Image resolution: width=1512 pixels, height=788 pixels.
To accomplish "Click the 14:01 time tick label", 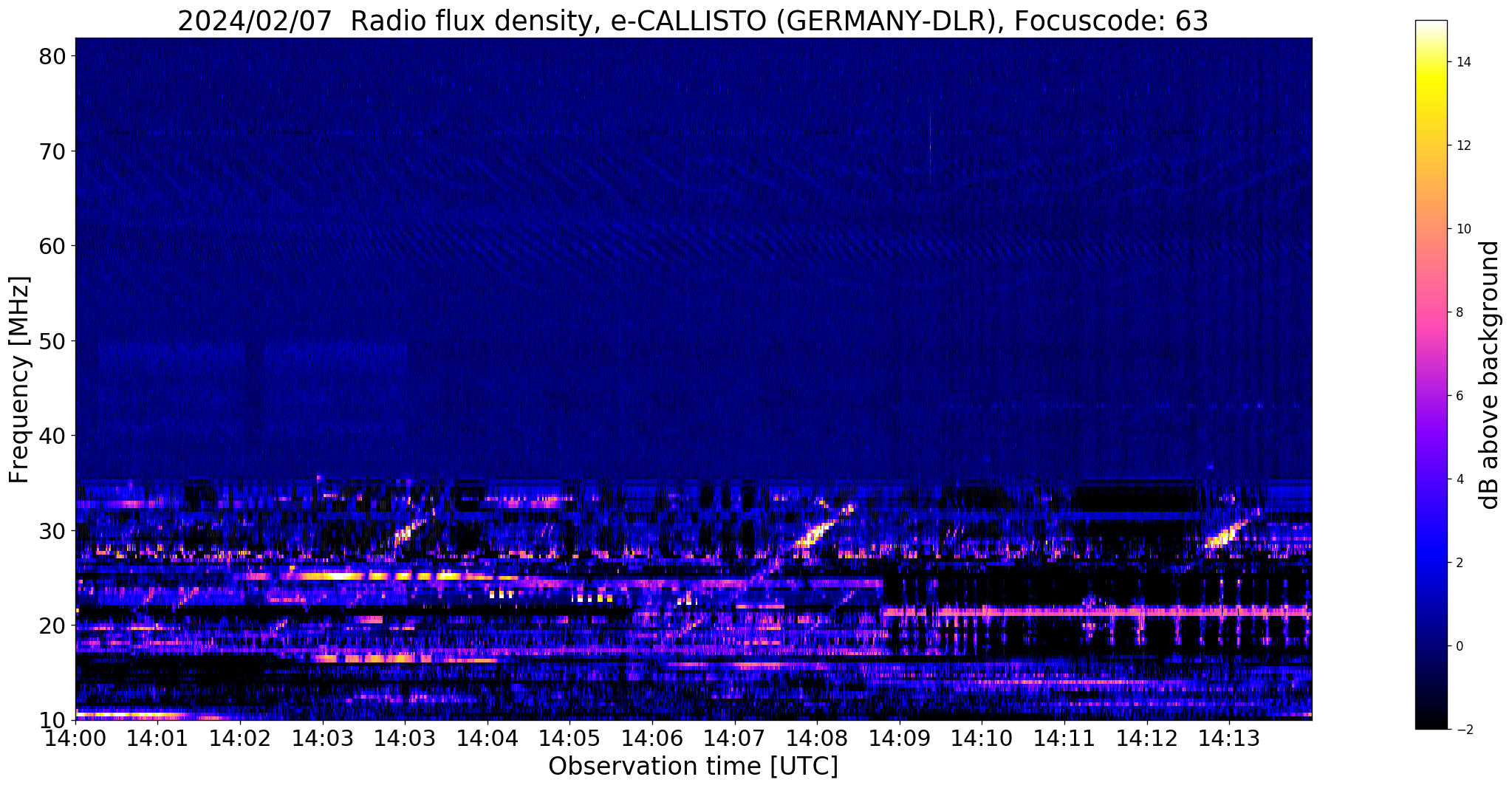I will 158,739.
